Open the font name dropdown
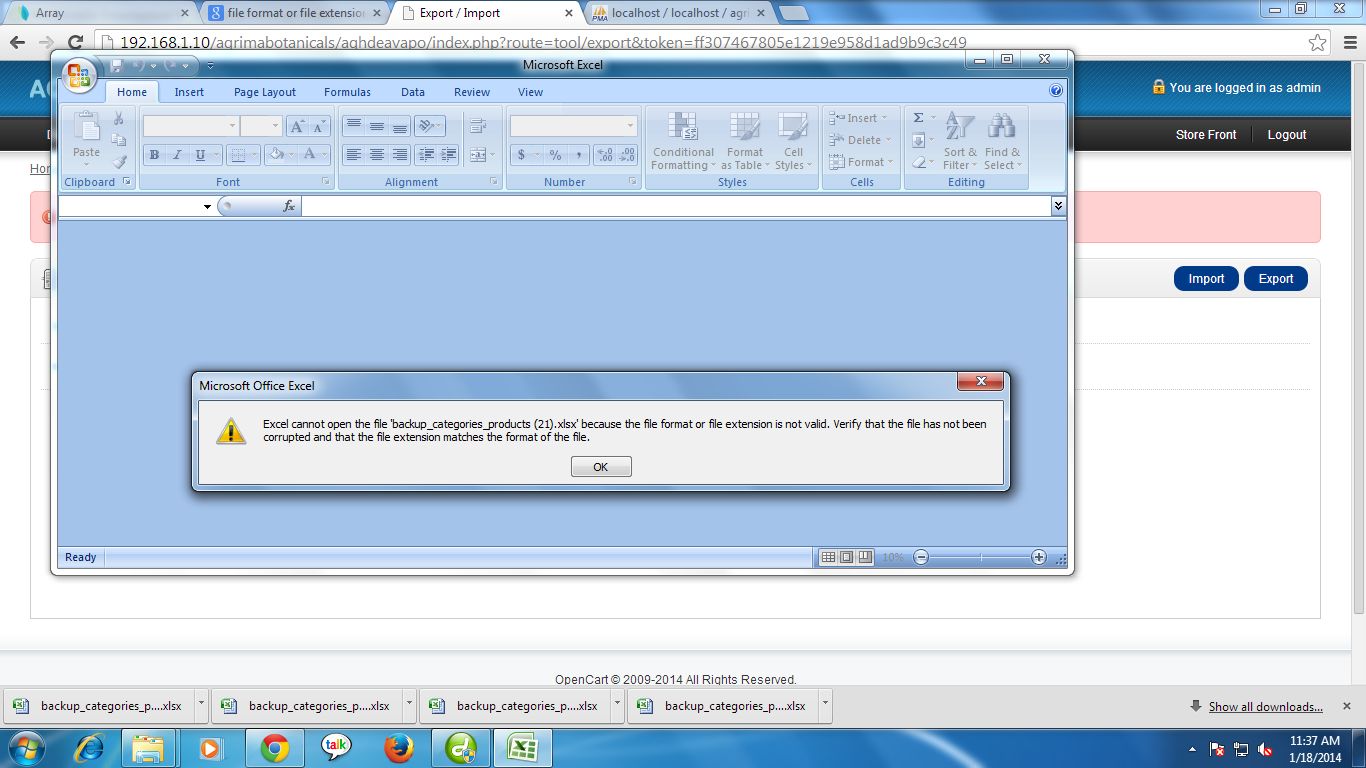This screenshot has height=768, width=1366. pyautogui.click(x=233, y=126)
